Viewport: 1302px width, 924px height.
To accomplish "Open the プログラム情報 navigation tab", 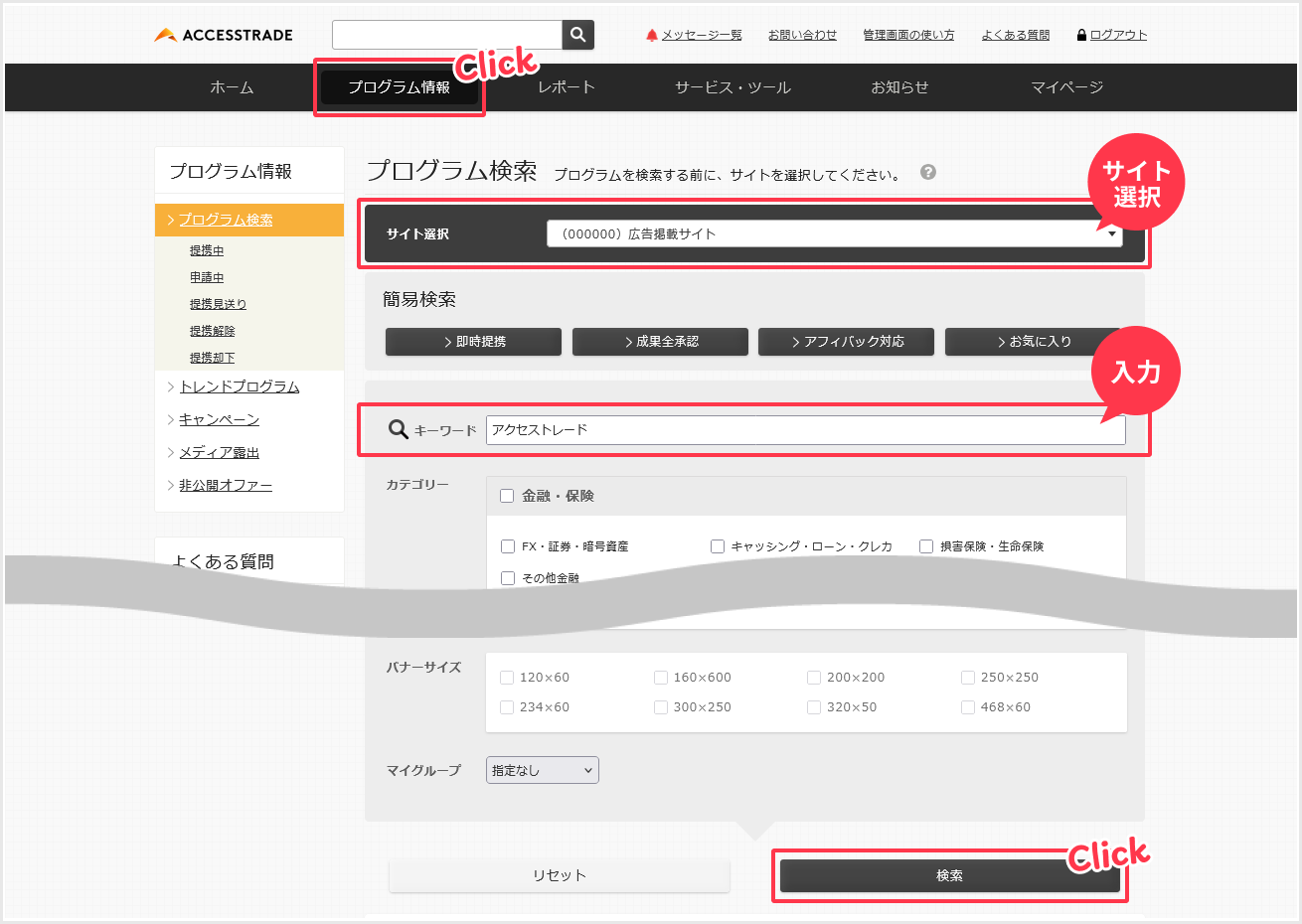I will tap(400, 87).
